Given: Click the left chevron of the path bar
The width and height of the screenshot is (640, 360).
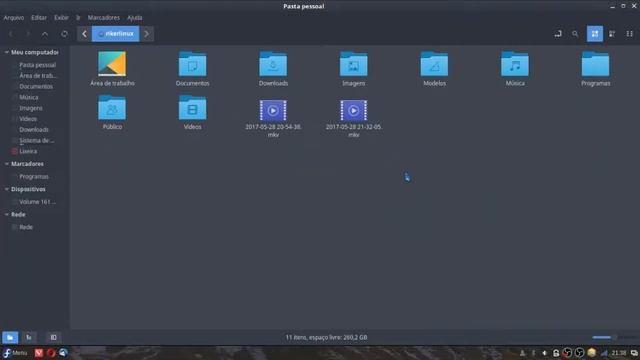Looking at the screenshot, I should point(84,34).
